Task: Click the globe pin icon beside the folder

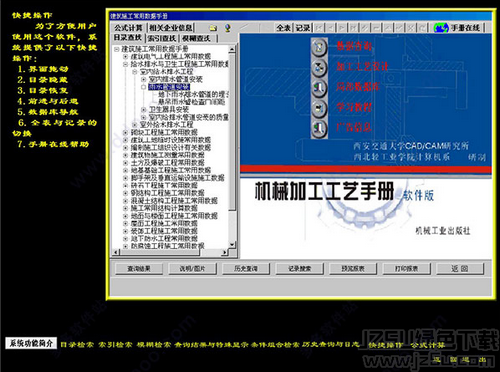Action: point(228,28)
